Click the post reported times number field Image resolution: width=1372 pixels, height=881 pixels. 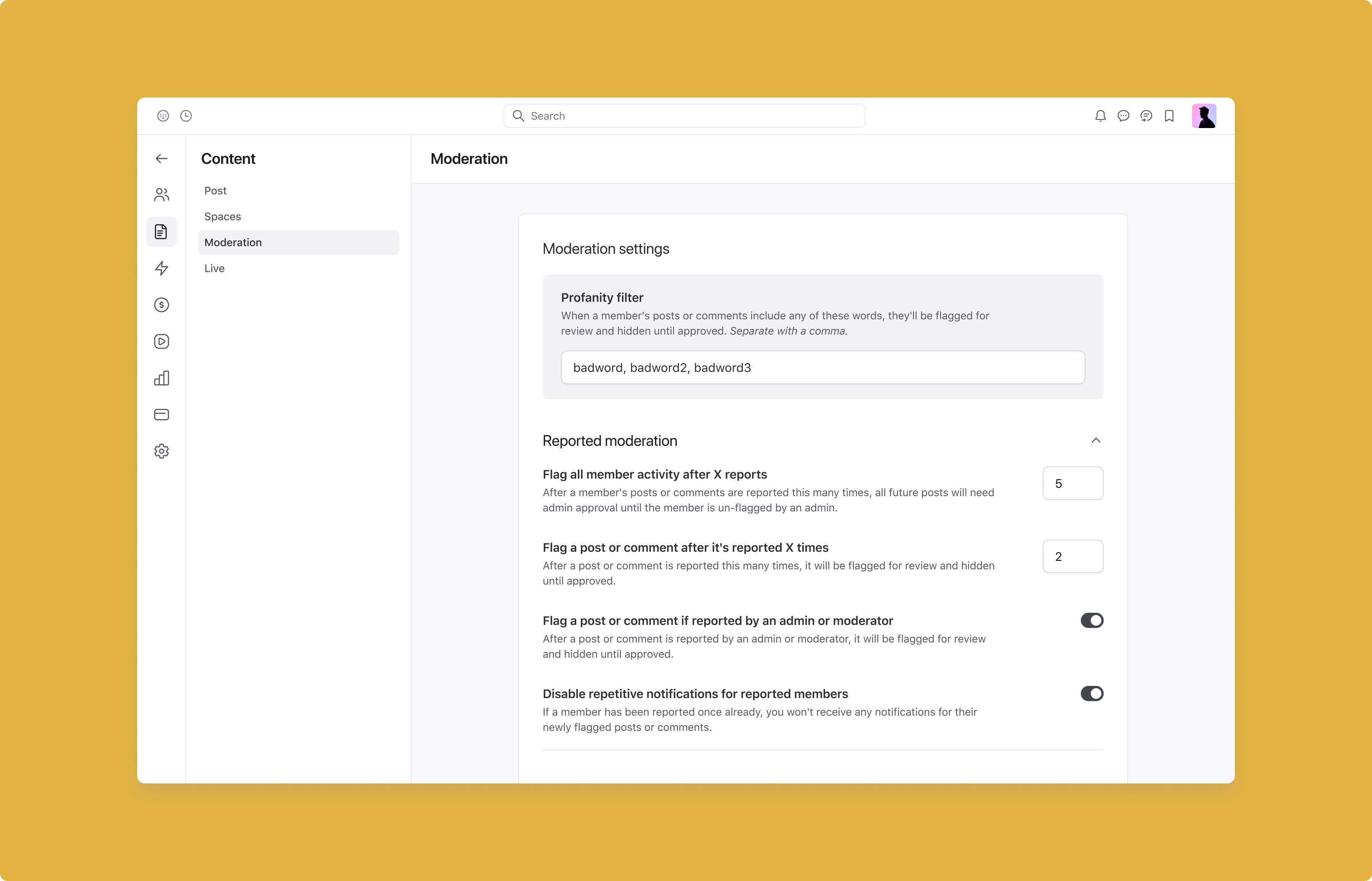click(x=1073, y=557)
